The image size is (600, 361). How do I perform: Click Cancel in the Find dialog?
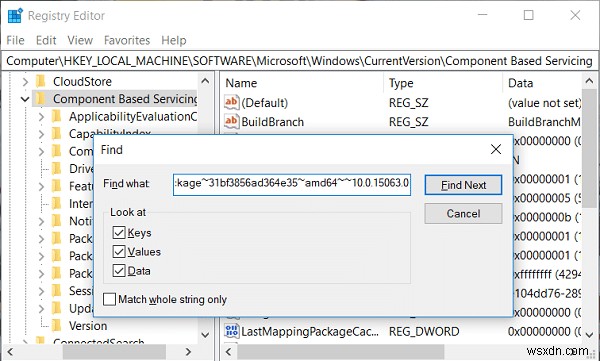click(463, 214)
